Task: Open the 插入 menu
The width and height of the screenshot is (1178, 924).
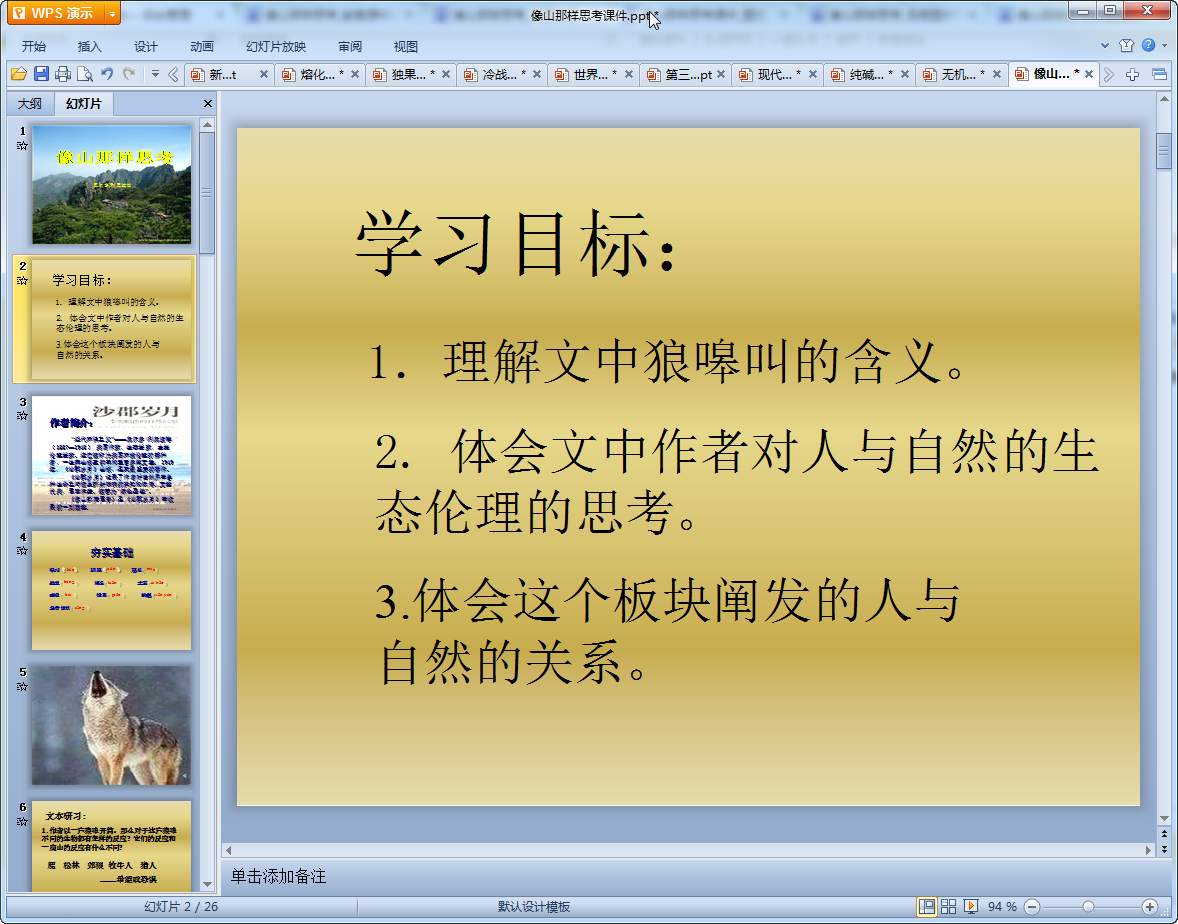Action: point(90,47)
